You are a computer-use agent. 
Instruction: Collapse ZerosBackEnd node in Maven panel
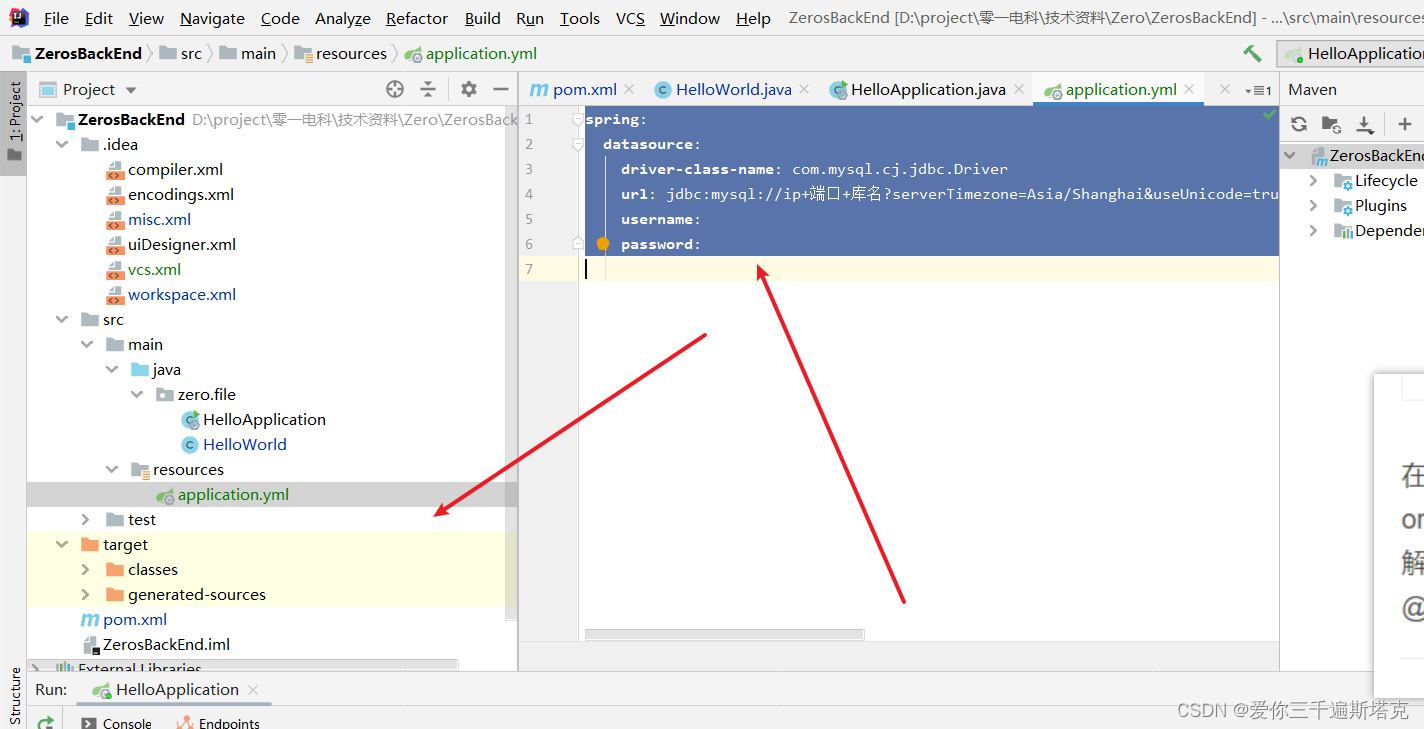(1290, 156)
